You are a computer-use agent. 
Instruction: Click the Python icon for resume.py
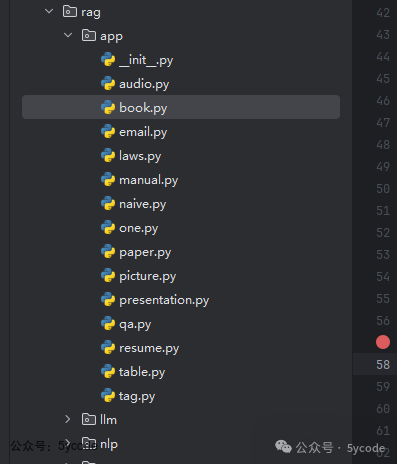click(x=108, y=348)
